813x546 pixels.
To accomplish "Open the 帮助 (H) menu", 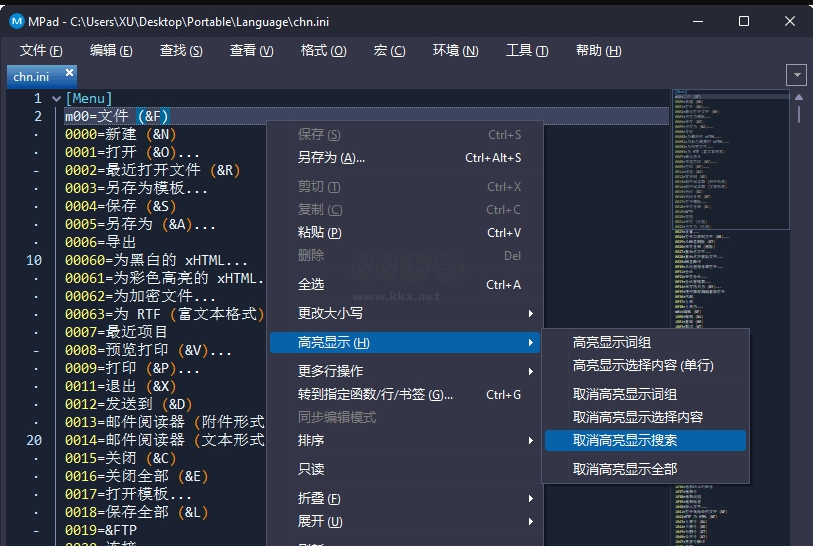I will (599, 50).
